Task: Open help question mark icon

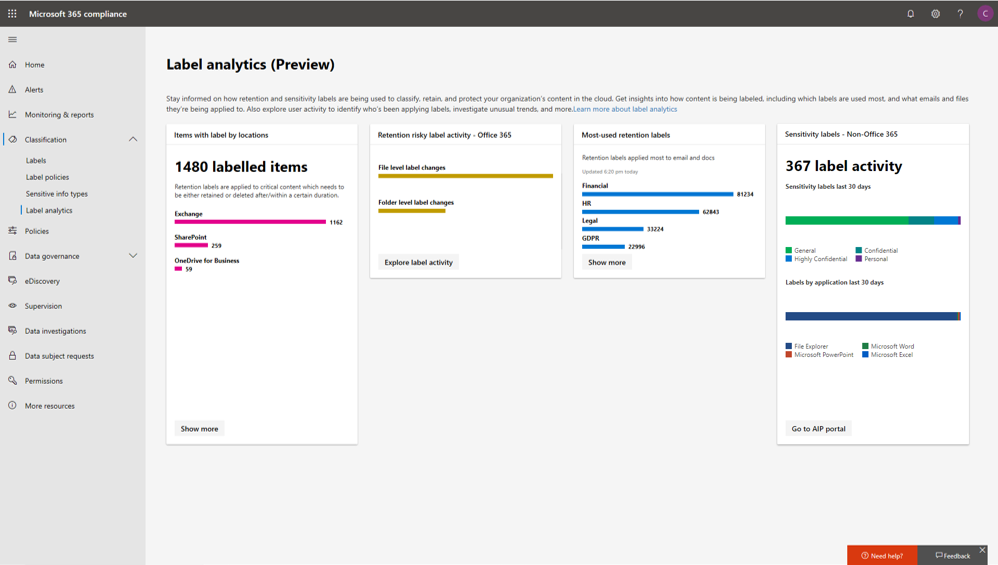Action: 960,13
